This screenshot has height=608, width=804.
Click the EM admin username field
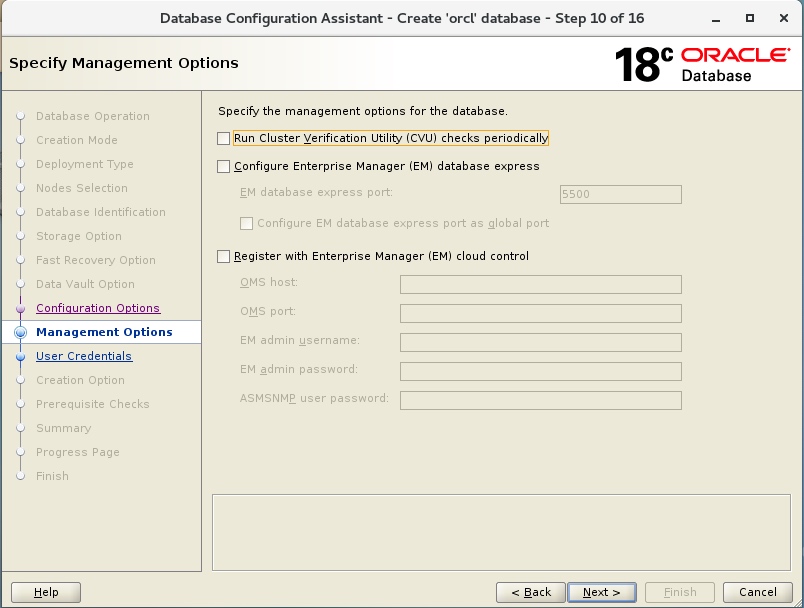(x=540, y=342)
